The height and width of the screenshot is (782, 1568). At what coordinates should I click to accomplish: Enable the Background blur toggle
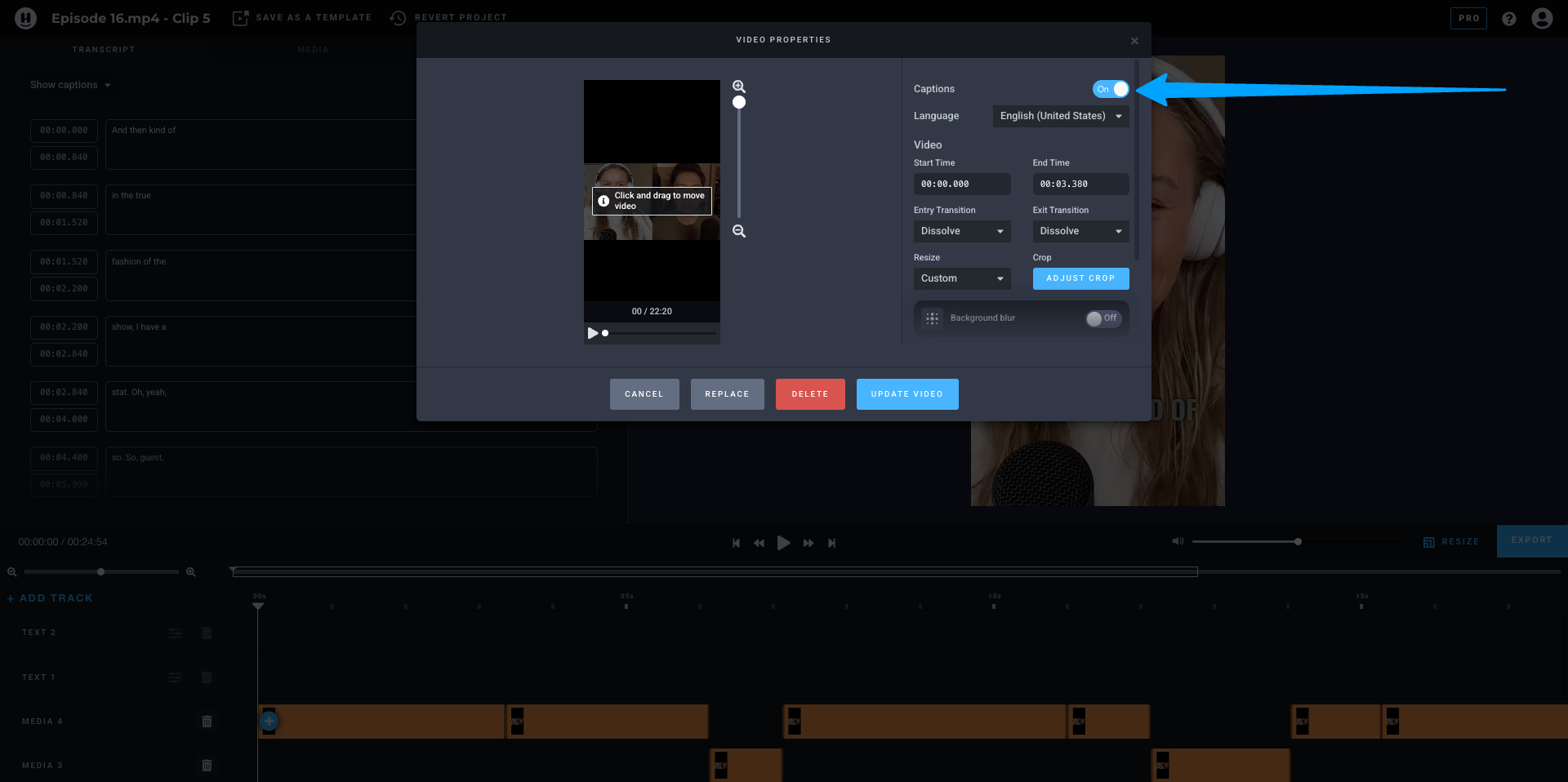[1102, 318]
